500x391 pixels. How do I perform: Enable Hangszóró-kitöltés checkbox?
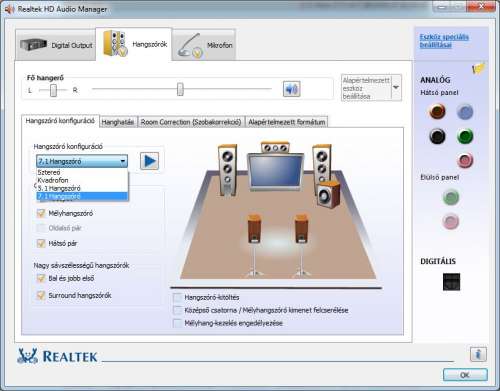[178, 297]
